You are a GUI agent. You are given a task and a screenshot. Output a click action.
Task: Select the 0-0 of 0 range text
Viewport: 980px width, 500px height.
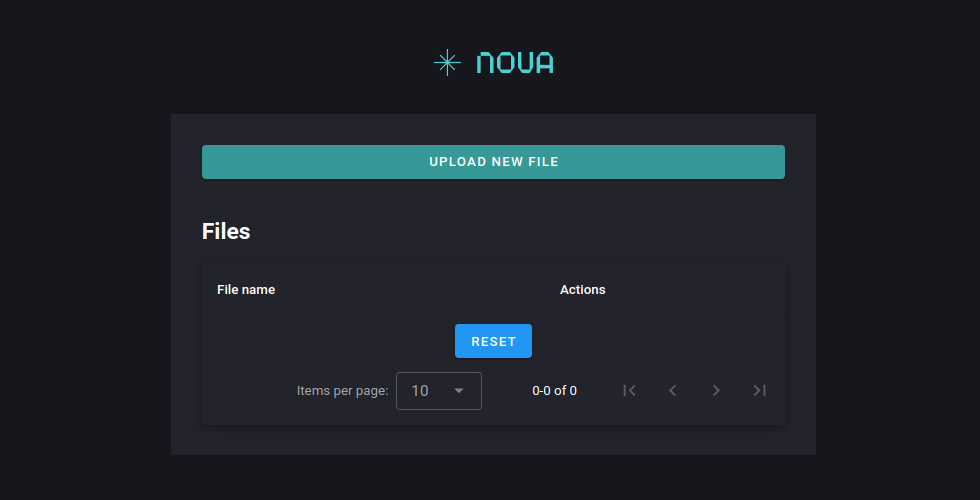point(554,391)
